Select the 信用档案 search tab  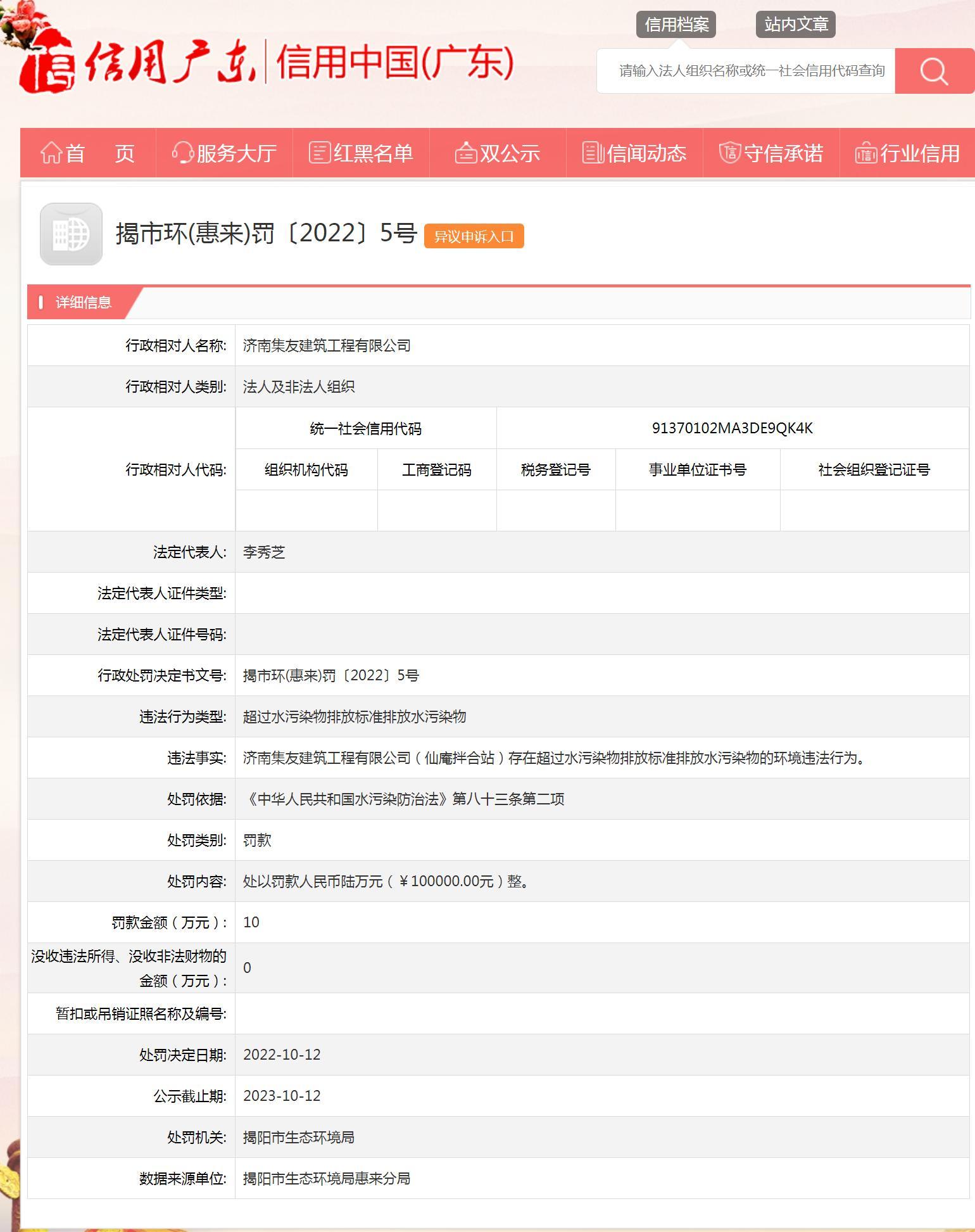pos(676,25)
